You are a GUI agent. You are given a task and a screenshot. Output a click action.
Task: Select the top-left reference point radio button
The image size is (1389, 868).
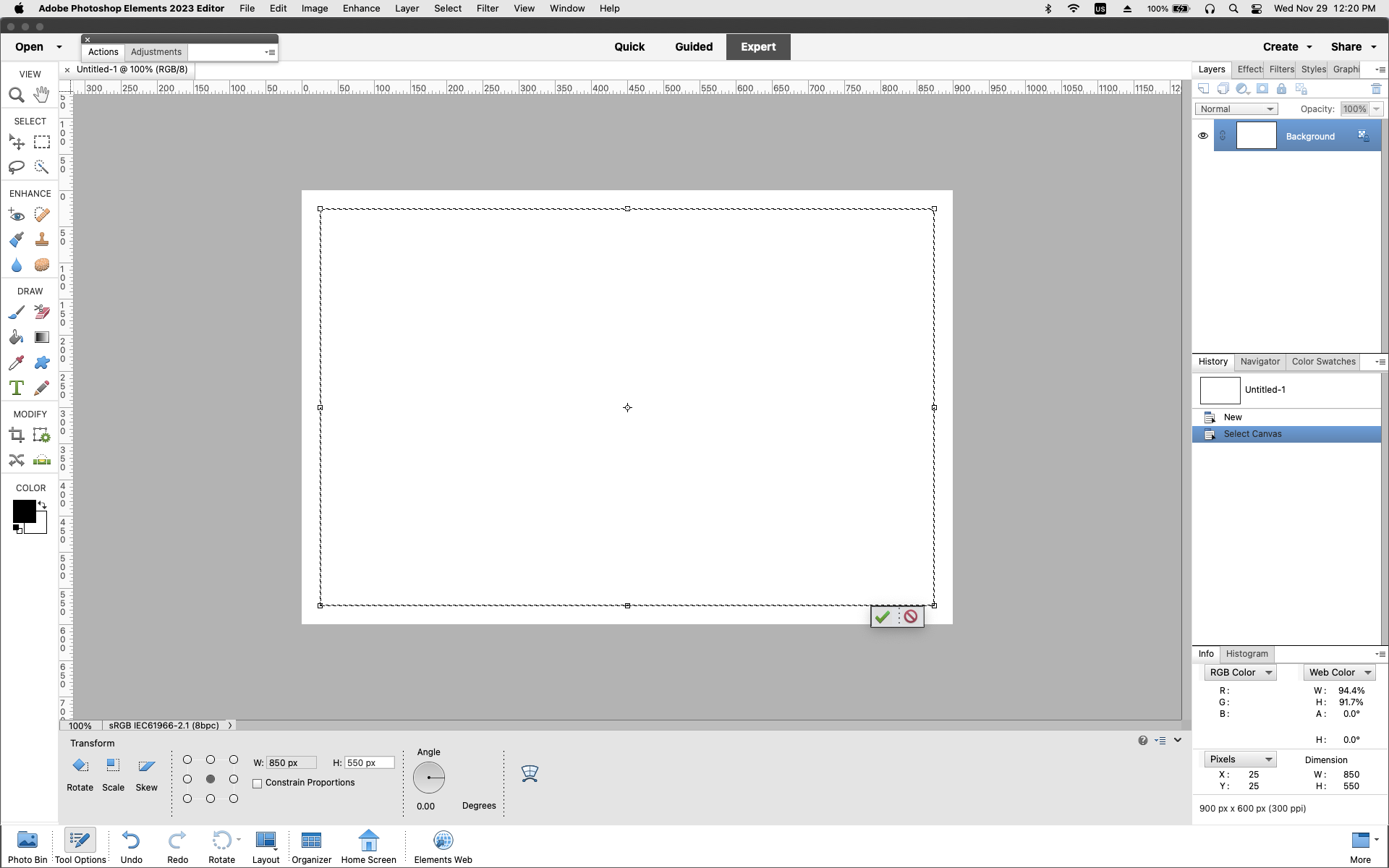click(187, 759)
